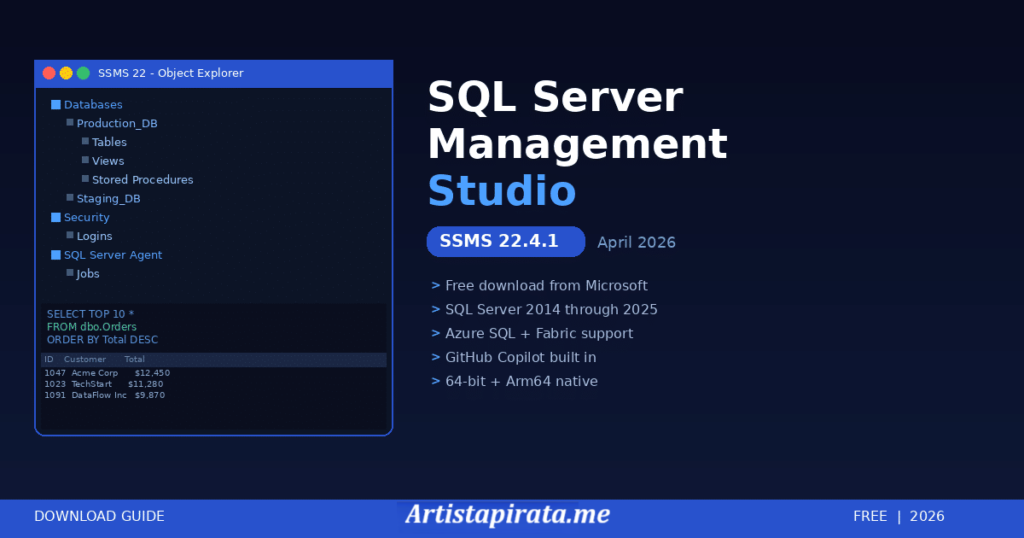Click the square icon beside Stored Procedures

[x=86, y=179]
